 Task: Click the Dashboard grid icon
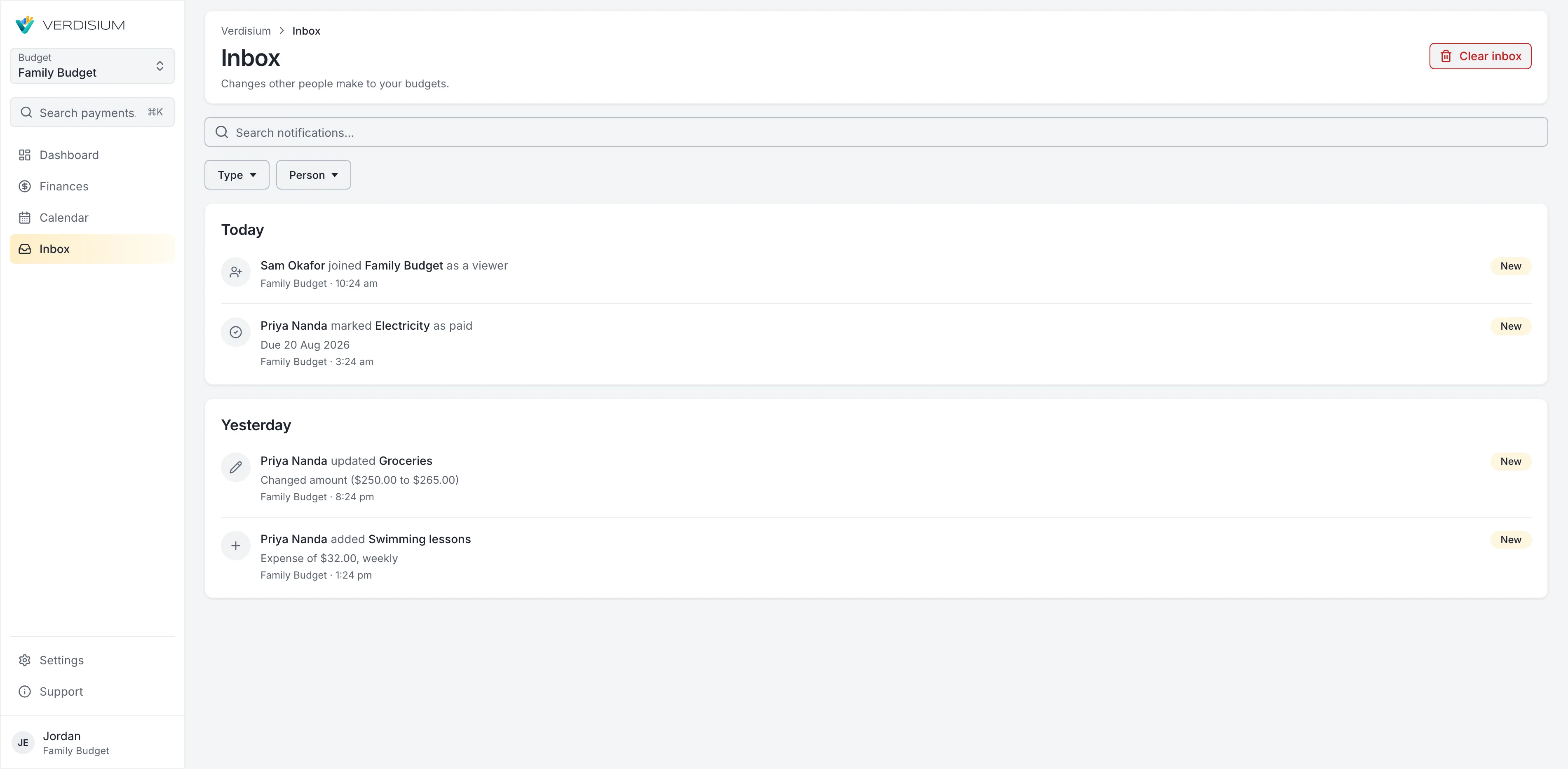tap(24, 155)
